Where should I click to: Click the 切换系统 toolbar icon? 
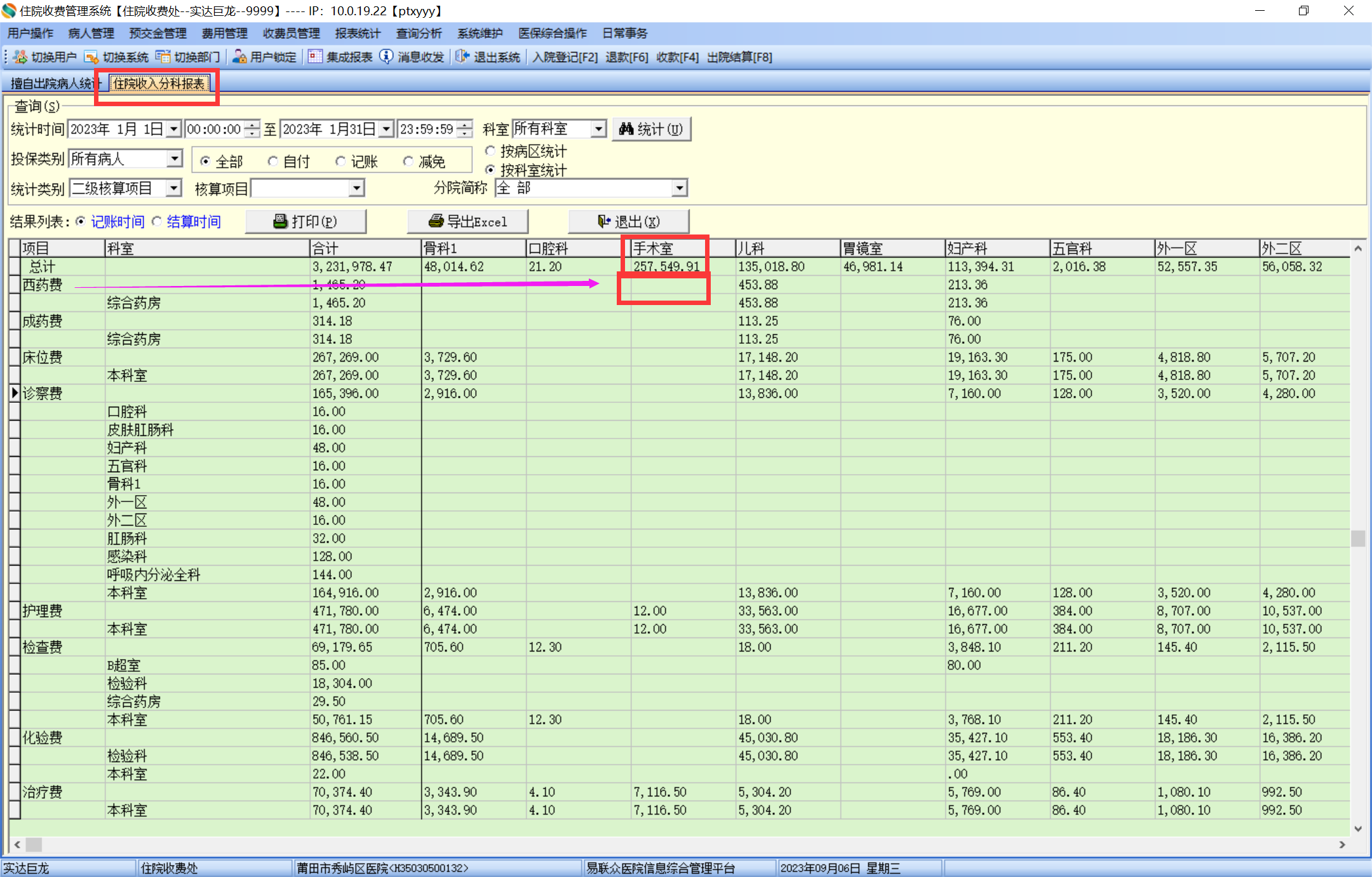point(91,57)
